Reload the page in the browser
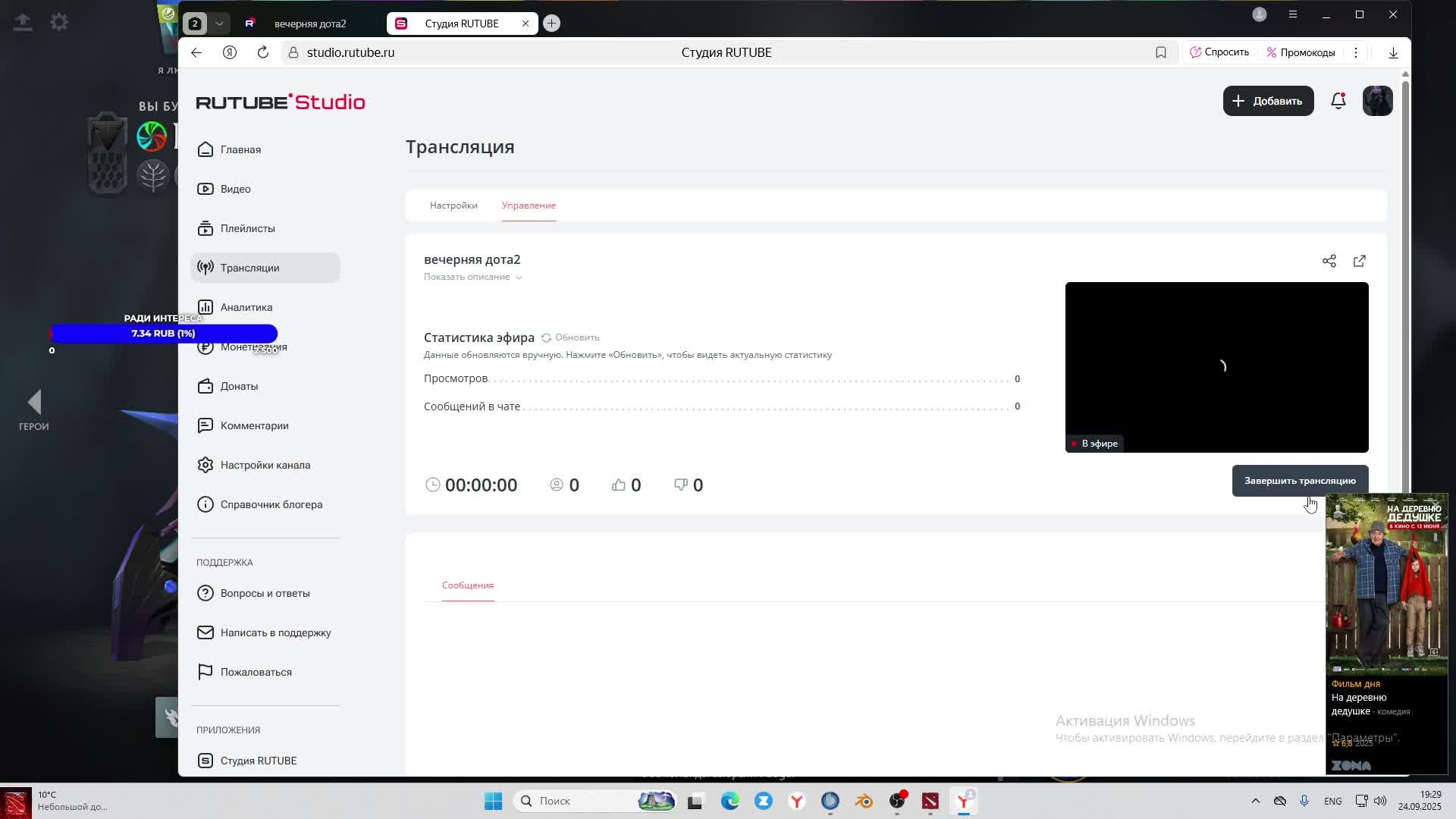 (x=262, y=52)
